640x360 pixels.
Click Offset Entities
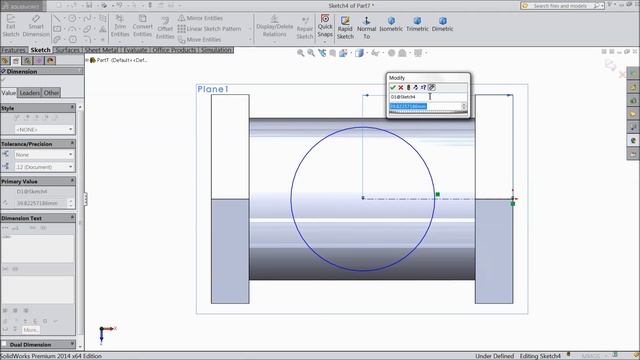coord(165,28)
